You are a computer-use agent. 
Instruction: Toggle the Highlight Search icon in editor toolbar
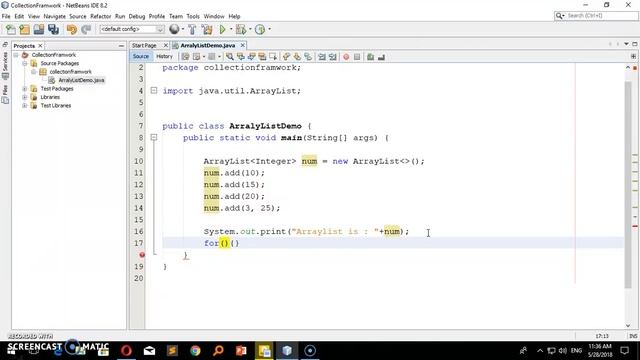pyautogui.click(x=262, y=57)
